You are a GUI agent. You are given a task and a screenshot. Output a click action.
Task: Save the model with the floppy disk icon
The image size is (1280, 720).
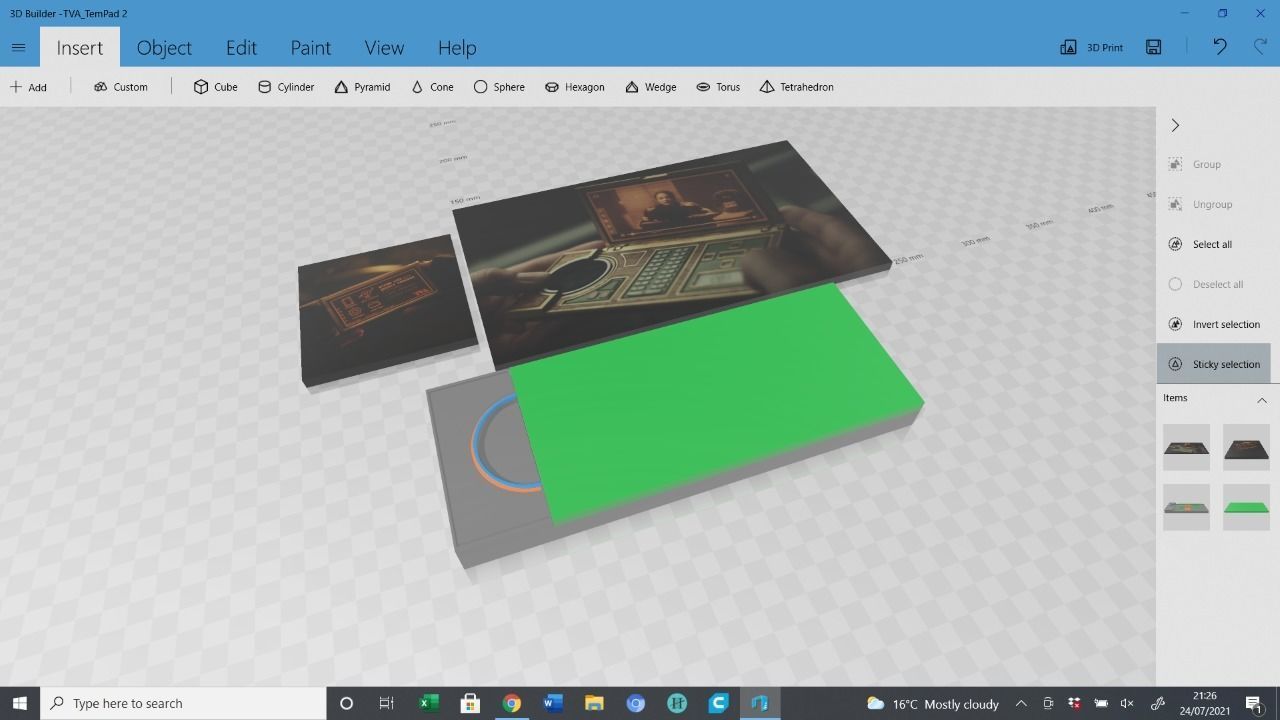[x=1154, y=47]
